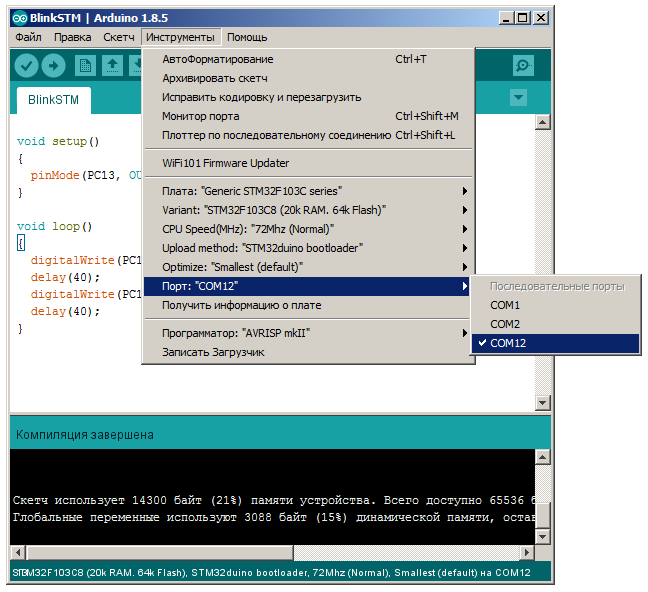Click the Open sketch (up arrow) icon

[x=112, y=65]
